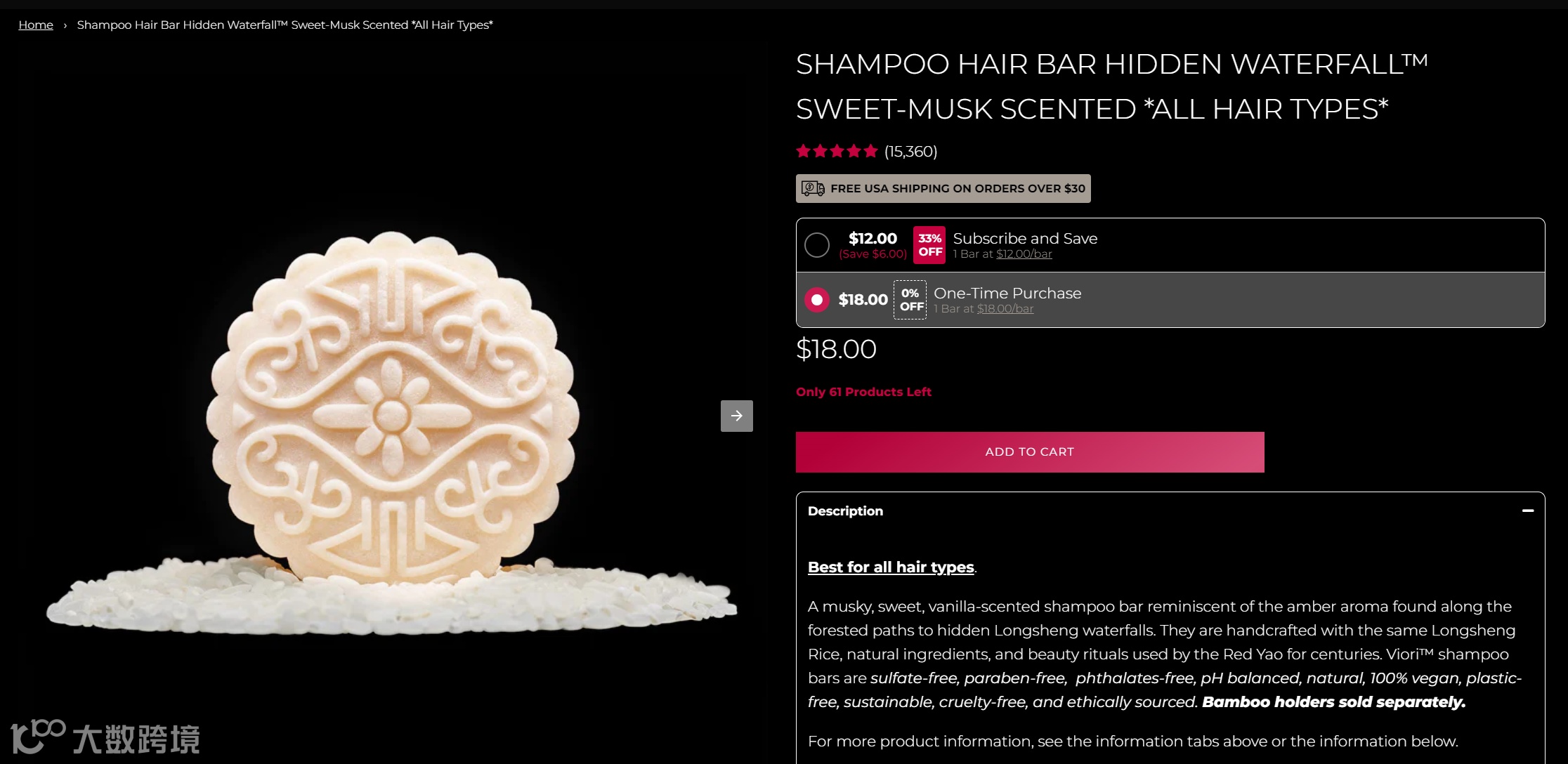Screen dimensions: 1568x764
Task: Open the $12.00/bar subscription link
Action: tap(1024, 254)
